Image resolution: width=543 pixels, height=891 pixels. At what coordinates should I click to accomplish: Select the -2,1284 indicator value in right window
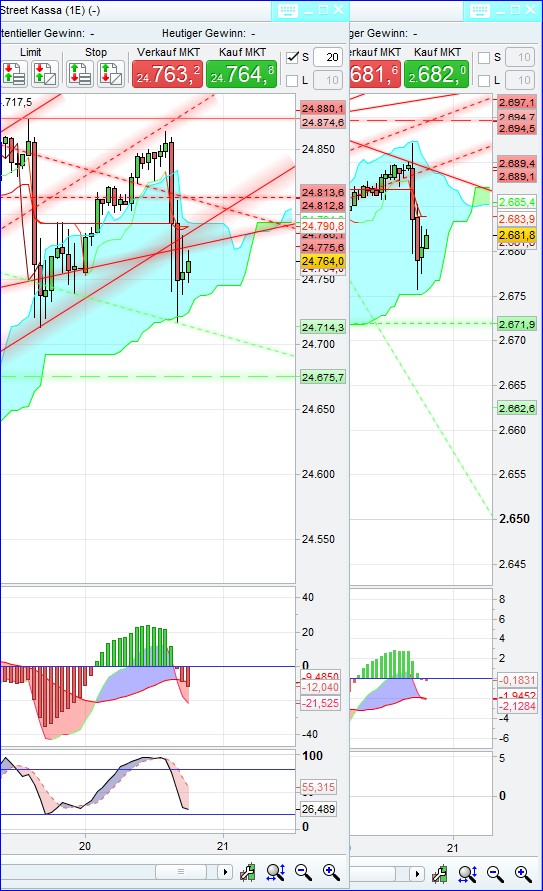tap(517, 706)
